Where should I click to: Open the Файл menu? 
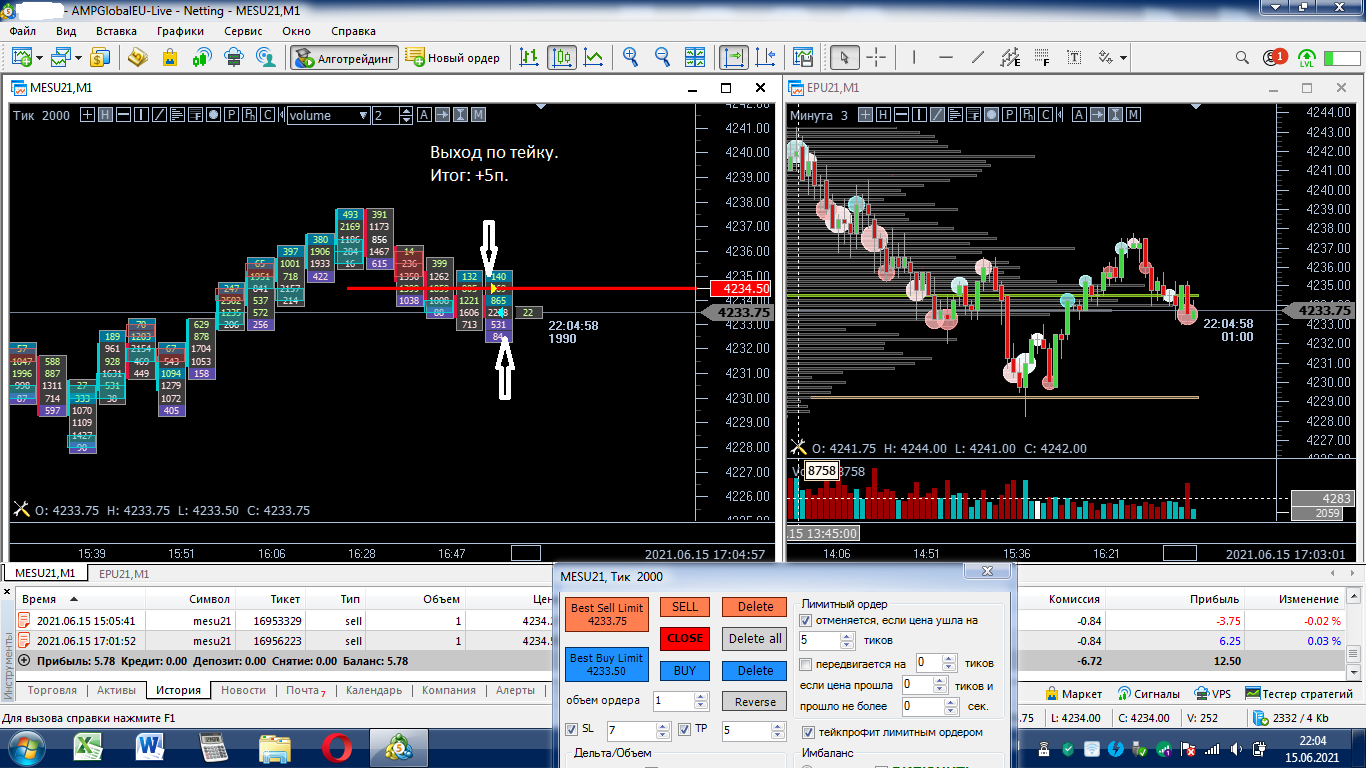(x=23, y=31)
